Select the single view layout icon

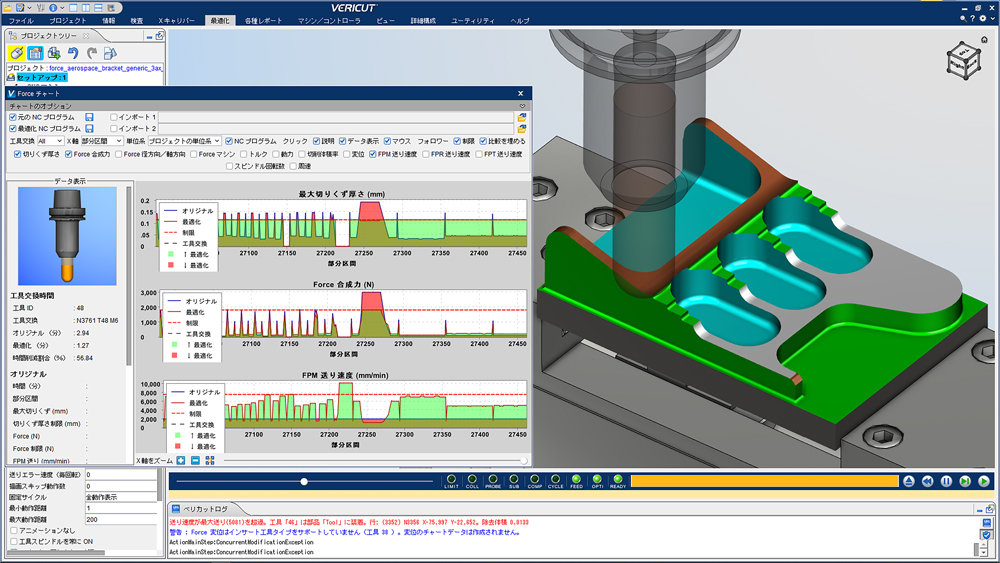(73, 8)
